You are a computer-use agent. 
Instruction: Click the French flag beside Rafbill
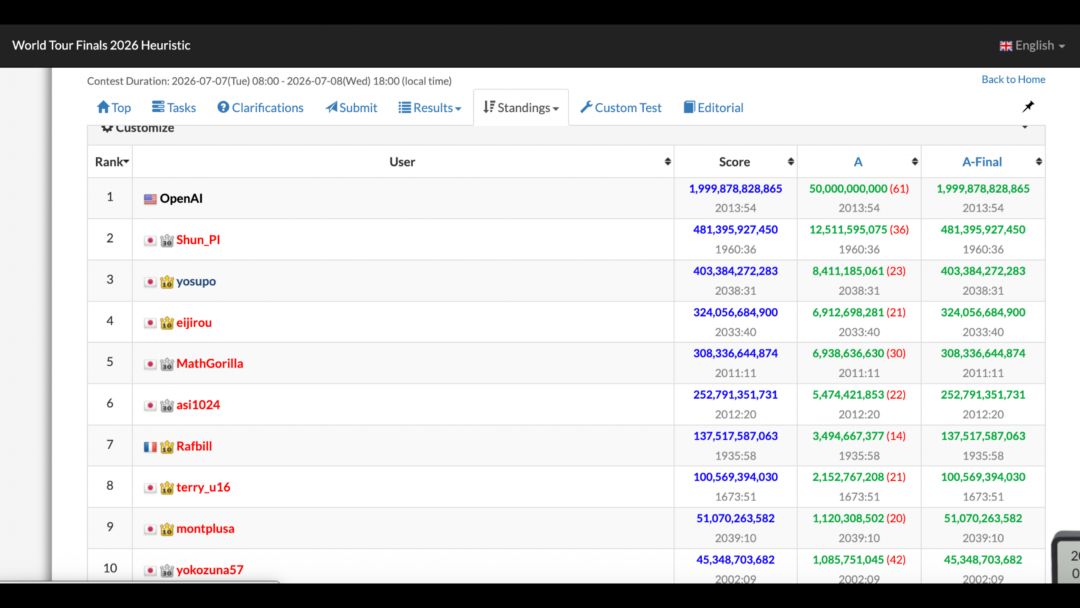150,447
